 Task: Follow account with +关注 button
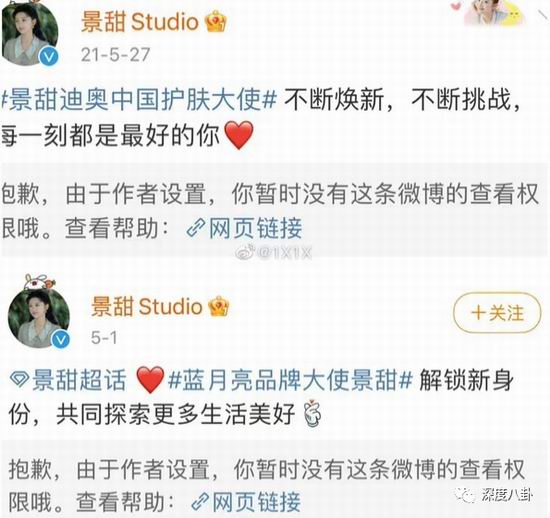497,312
